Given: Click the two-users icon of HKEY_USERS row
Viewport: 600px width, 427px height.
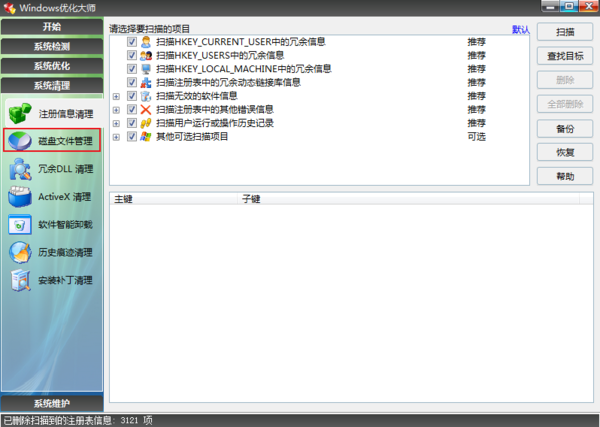Looking at the screenshot, I should [x=146, y=55].
